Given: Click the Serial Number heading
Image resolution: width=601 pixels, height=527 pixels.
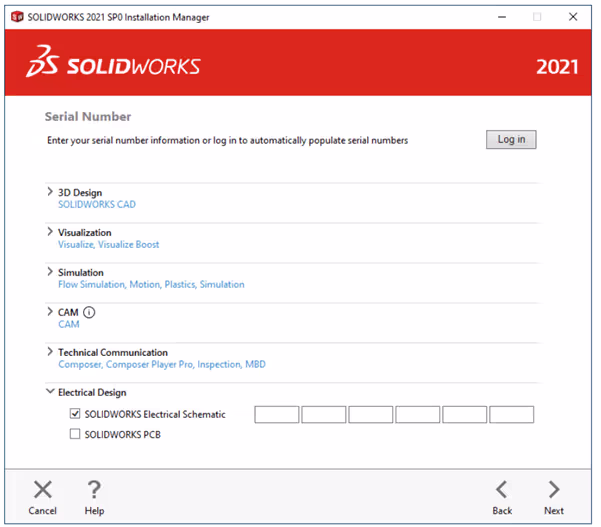Looking at the screenshot, I should (x=88, y=117).
